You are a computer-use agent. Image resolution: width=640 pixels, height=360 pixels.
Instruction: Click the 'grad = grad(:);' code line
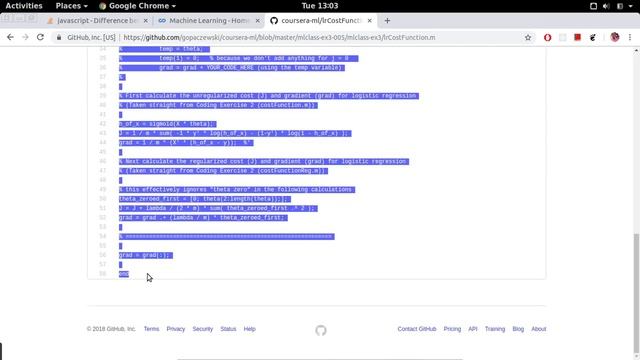145,256
